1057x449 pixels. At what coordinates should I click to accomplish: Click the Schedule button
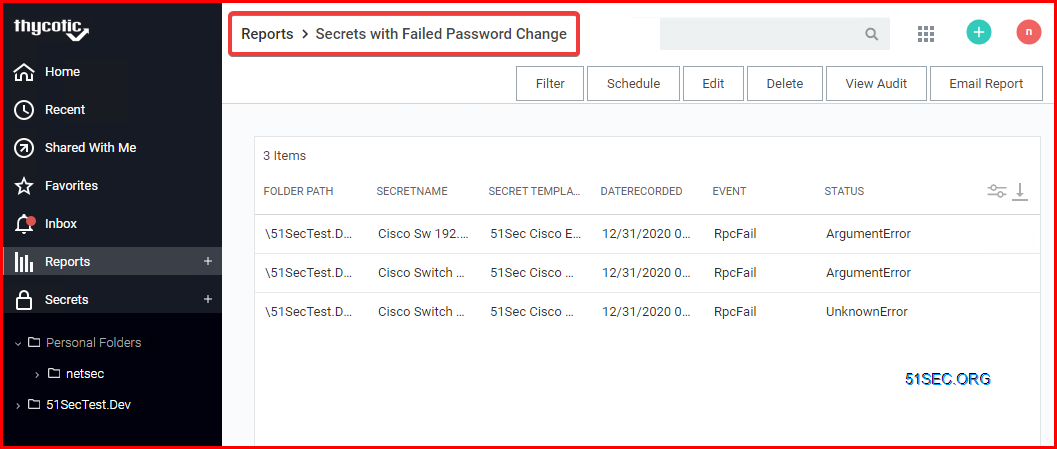(634, 84)
